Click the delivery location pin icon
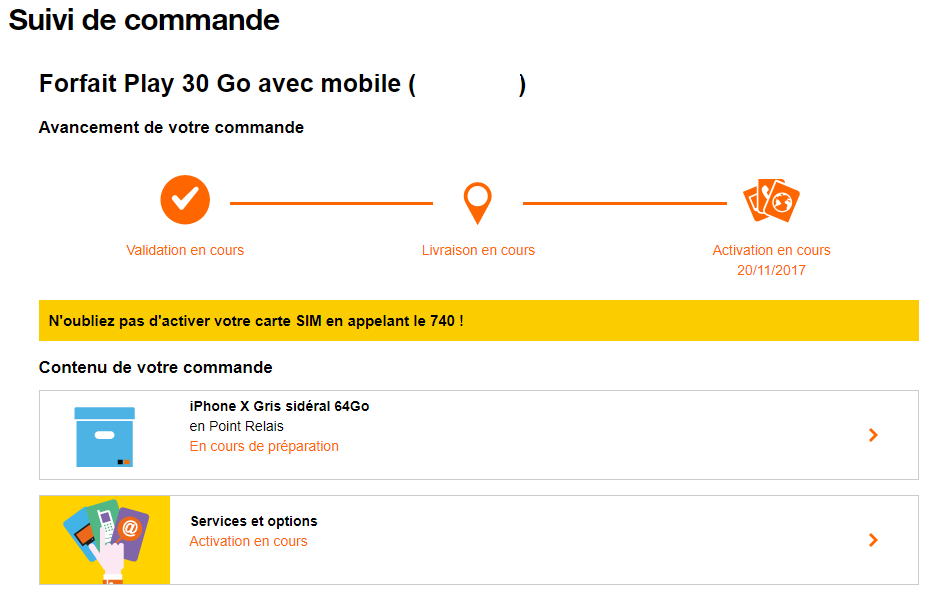The height and width of the screenshot is (597, 927). (x=478, y=202)
